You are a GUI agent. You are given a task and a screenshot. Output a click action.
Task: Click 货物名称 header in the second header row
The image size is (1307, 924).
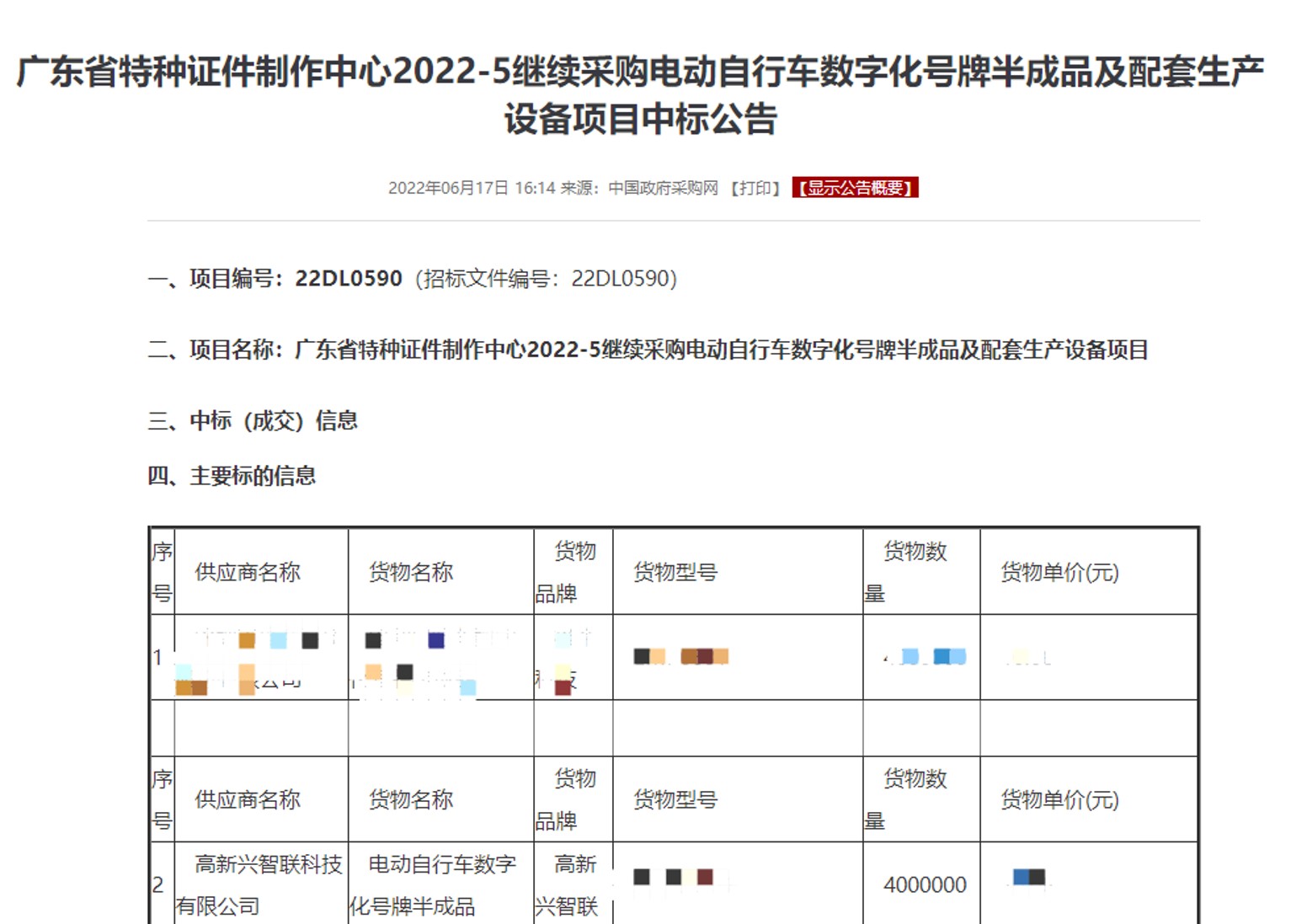tap(411, 799)
